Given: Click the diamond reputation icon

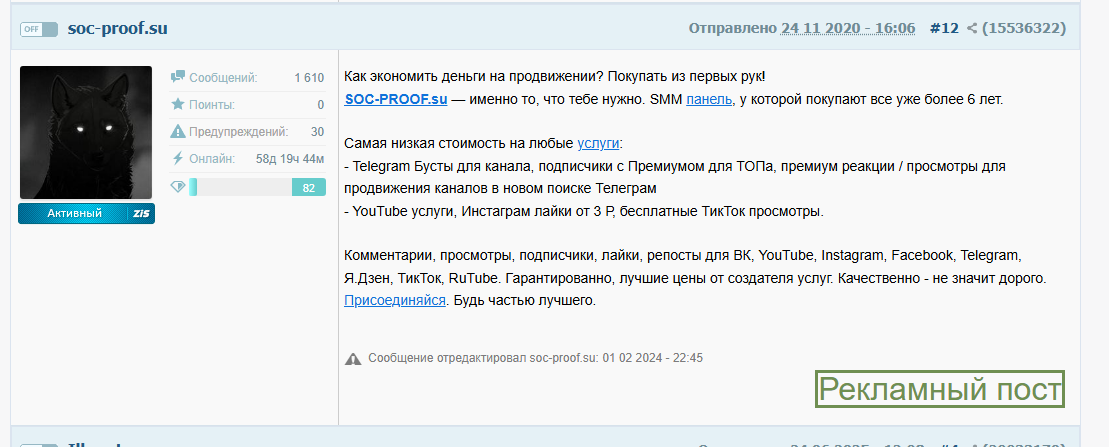Looking at the screenshot, I should 178,187.
